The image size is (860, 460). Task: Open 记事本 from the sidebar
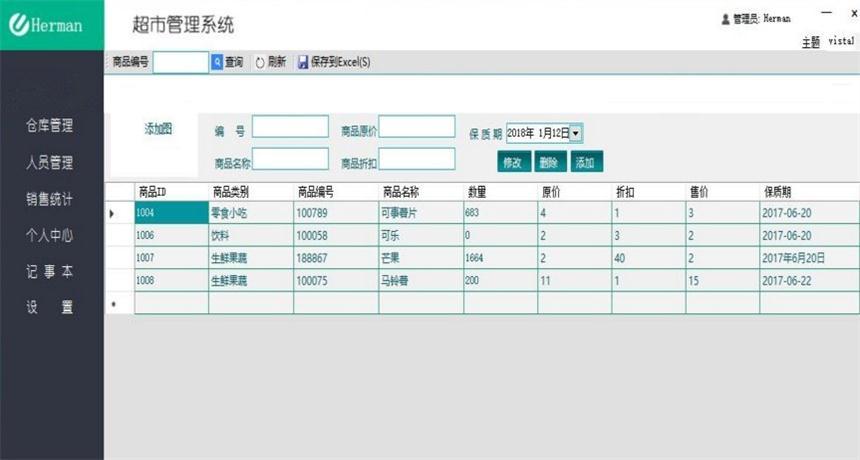tap(50, 272)
